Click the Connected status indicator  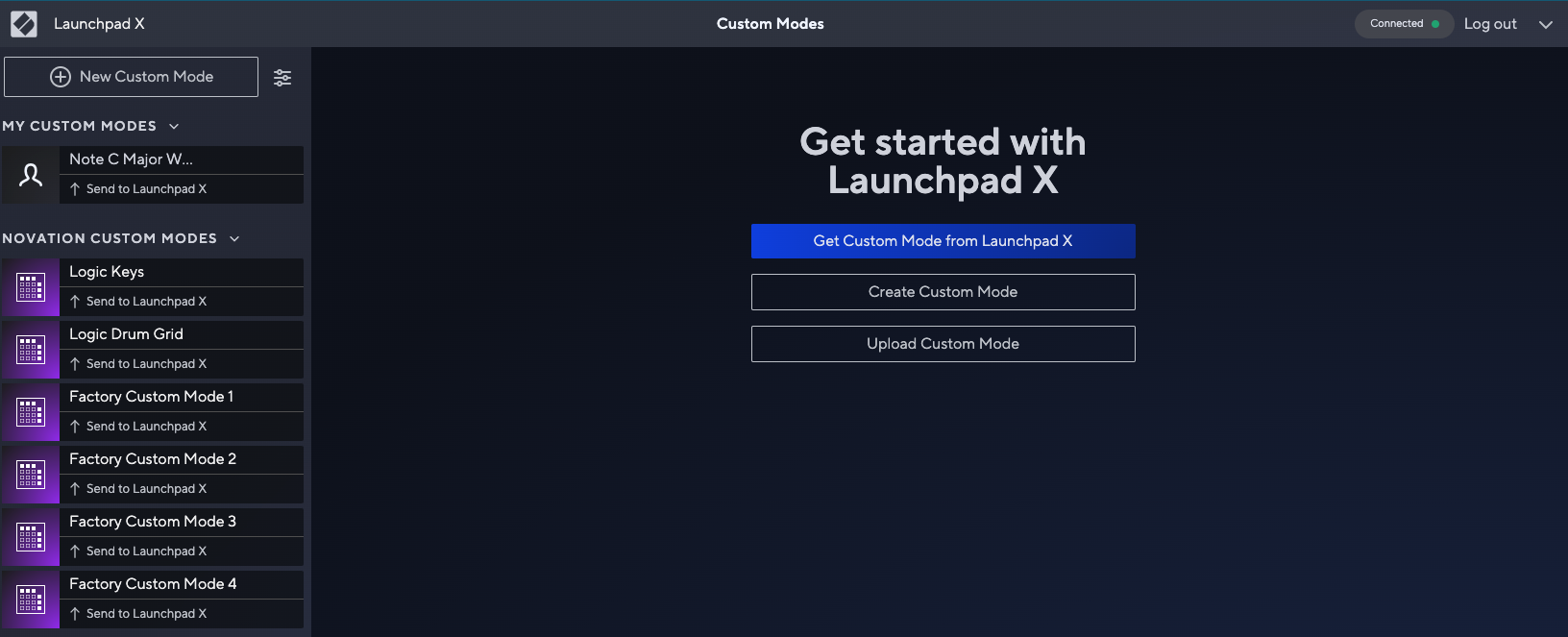[x=1404, y=24]
